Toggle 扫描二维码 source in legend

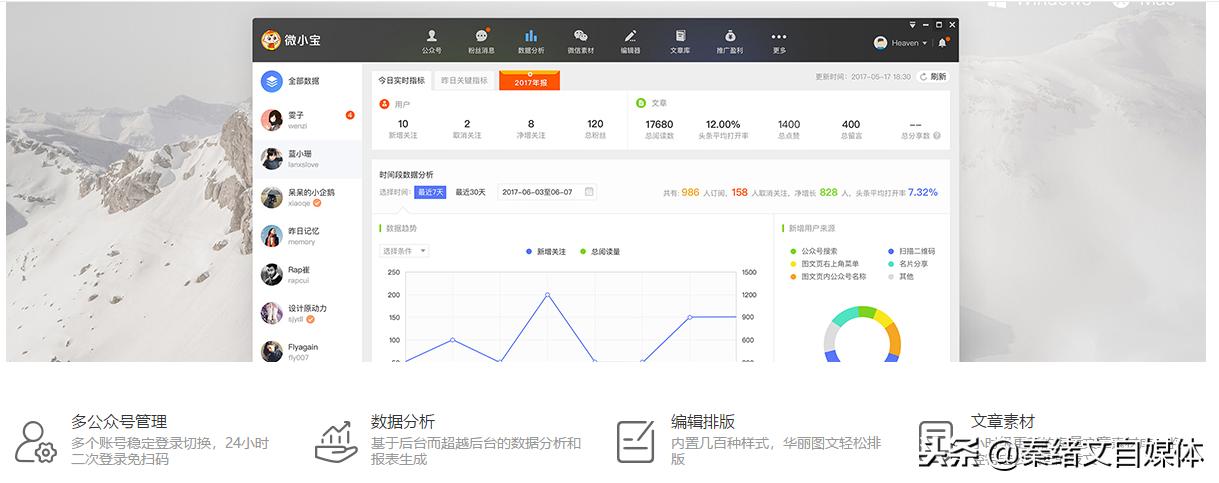click(x=911, y=251)
